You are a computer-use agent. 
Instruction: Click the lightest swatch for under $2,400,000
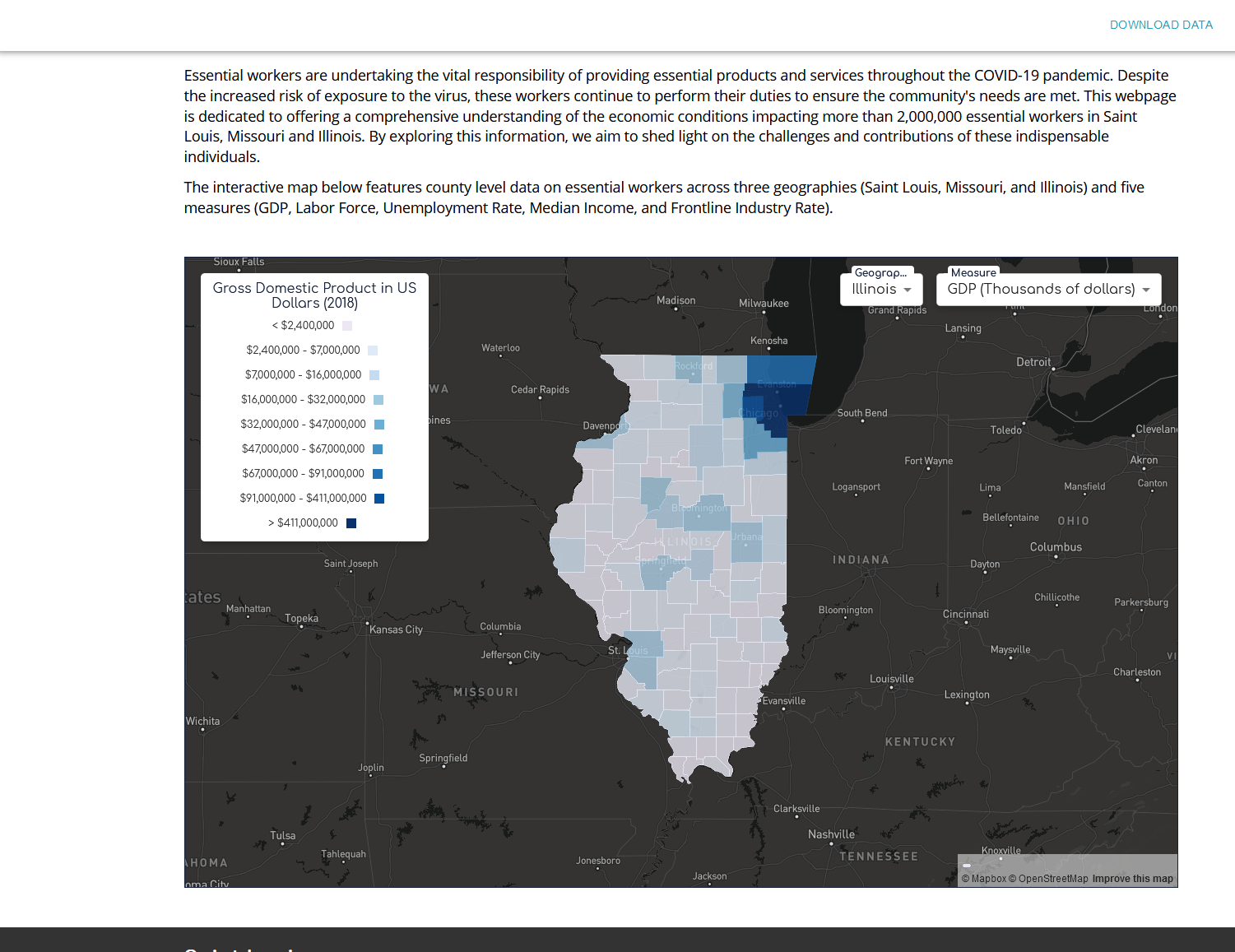click(347, 326)
